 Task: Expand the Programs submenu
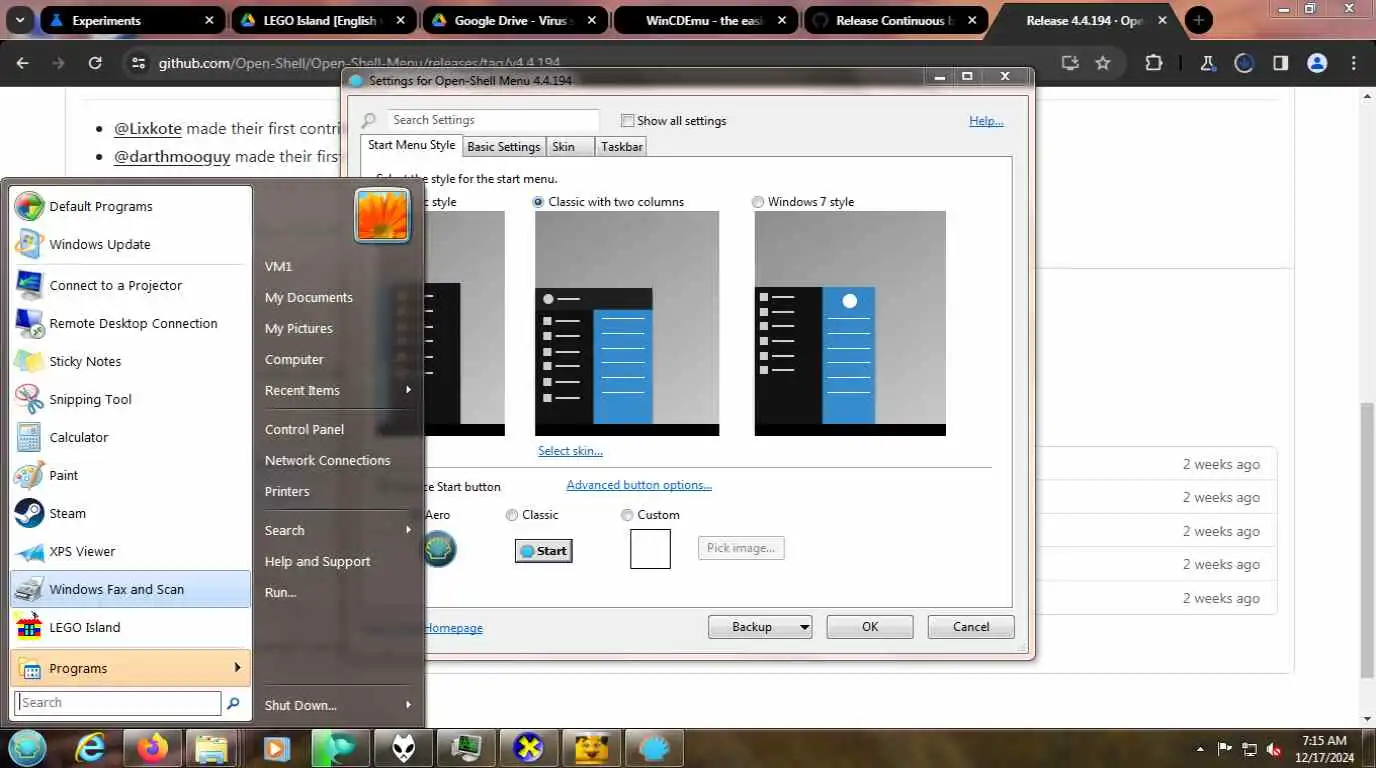130,668
